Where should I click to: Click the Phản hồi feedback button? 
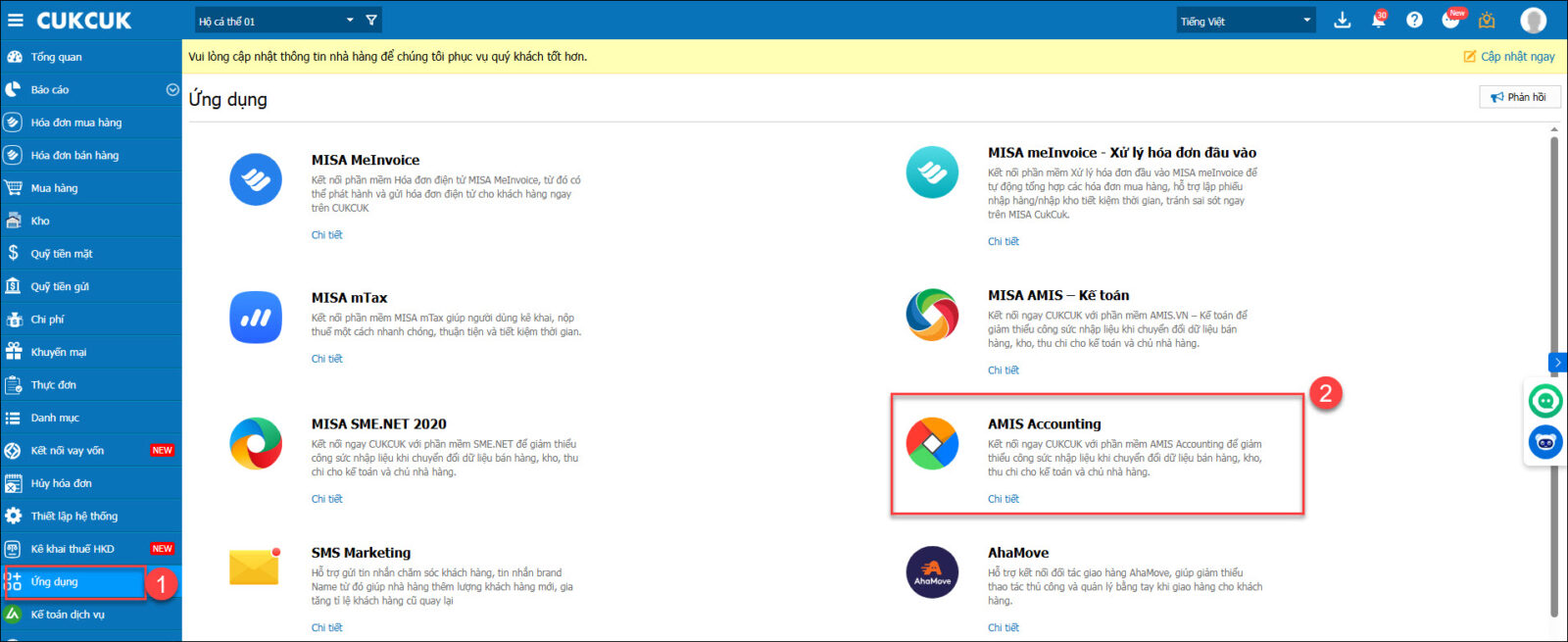[1519, 97]
